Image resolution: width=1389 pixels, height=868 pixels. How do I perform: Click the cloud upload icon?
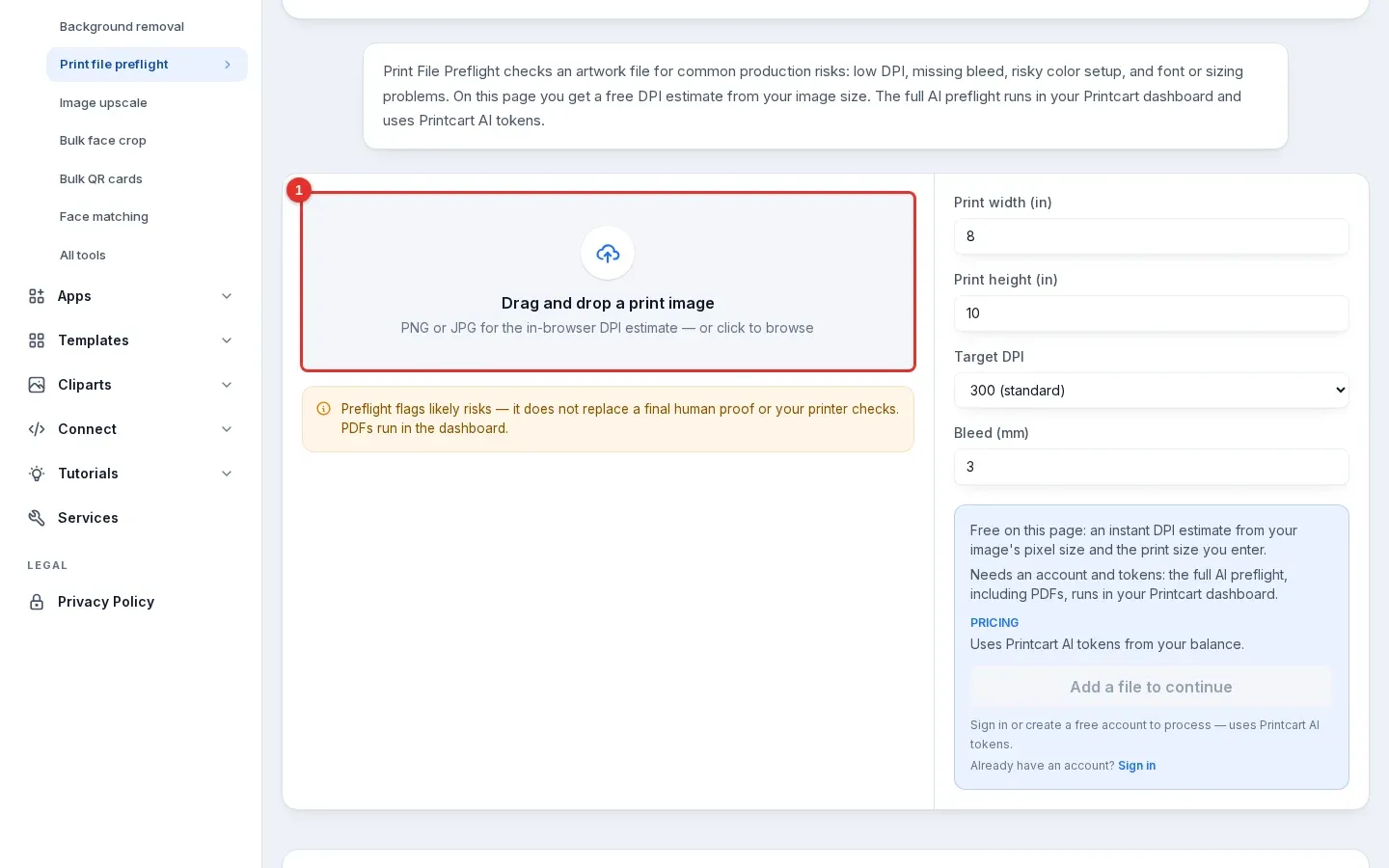[608, 254]
